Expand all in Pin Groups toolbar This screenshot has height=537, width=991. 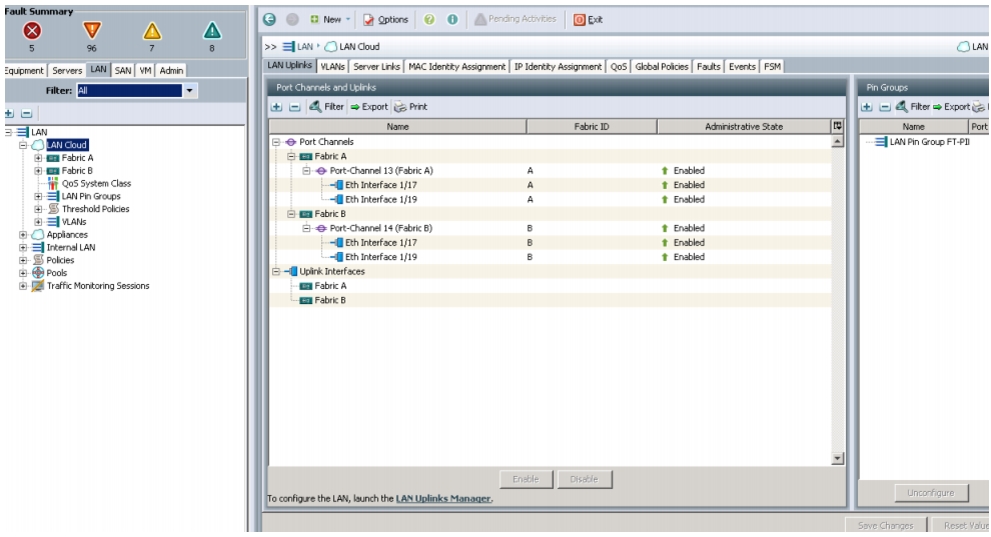pyautogui.click(x=866, y=107)
